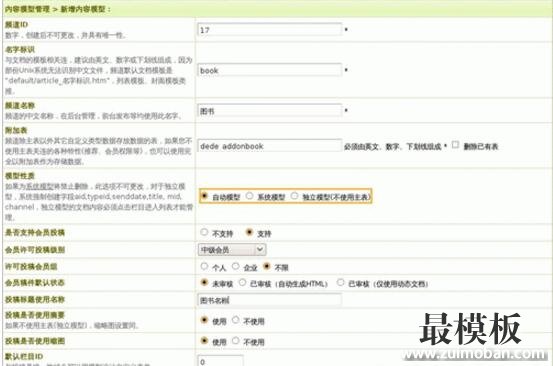
Task: Click the 频道ID input field containing 17
Action: click(269, 30)
